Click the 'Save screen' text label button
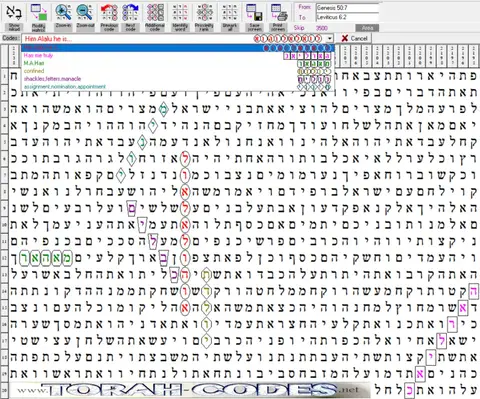 [x=254, y=27]
